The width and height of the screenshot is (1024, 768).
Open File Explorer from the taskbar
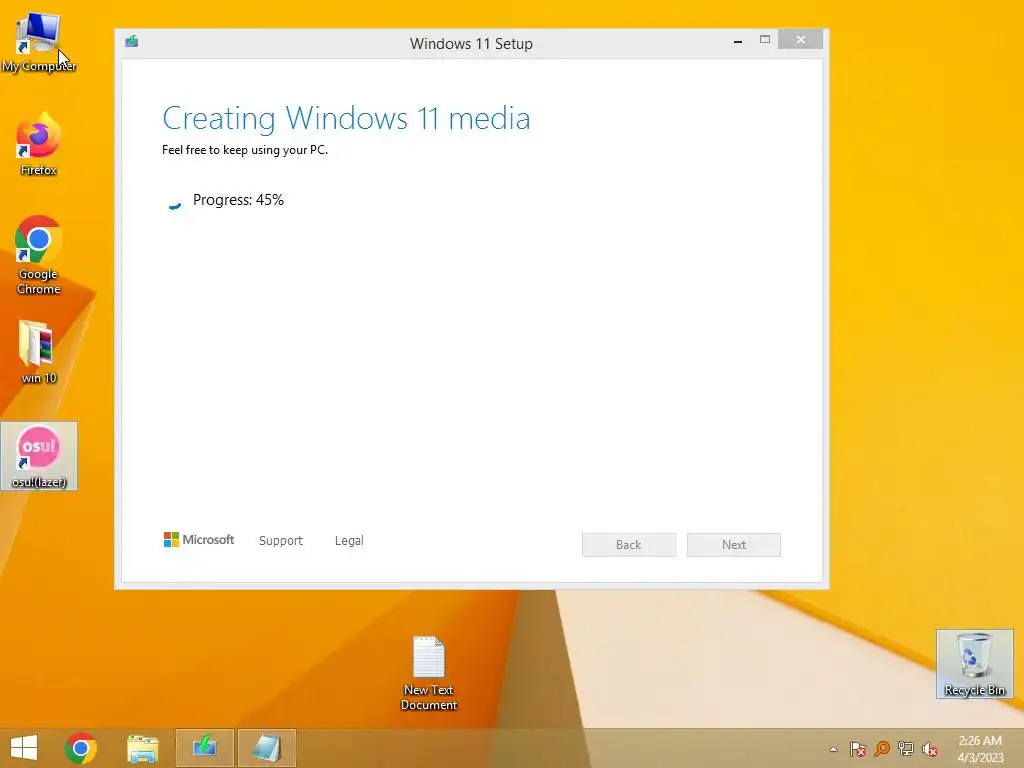click(142, 748)
